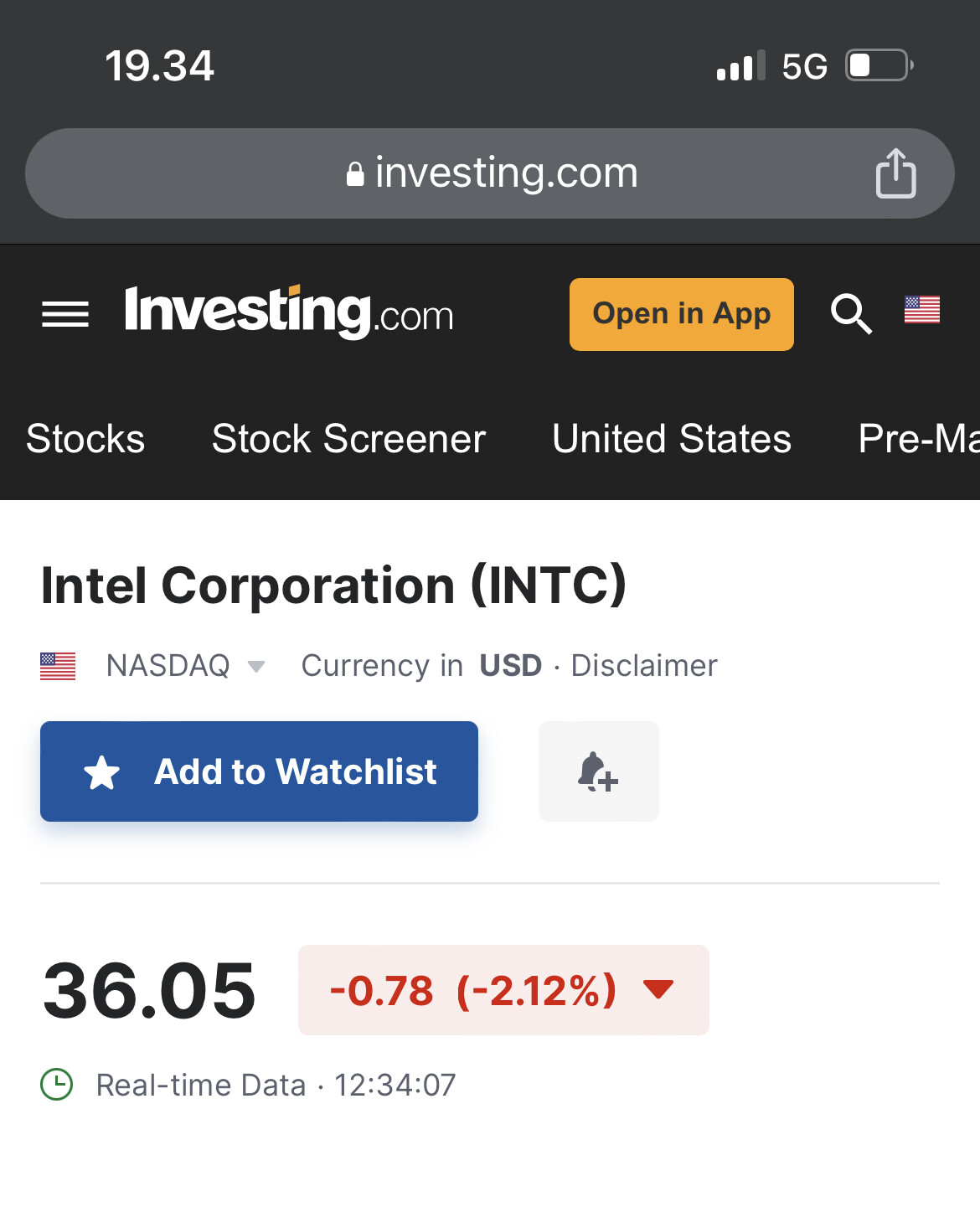Open the Disclaimer link
Image resolution: width=980 pixels, height=1207 pixels.
tap(644, 666)
